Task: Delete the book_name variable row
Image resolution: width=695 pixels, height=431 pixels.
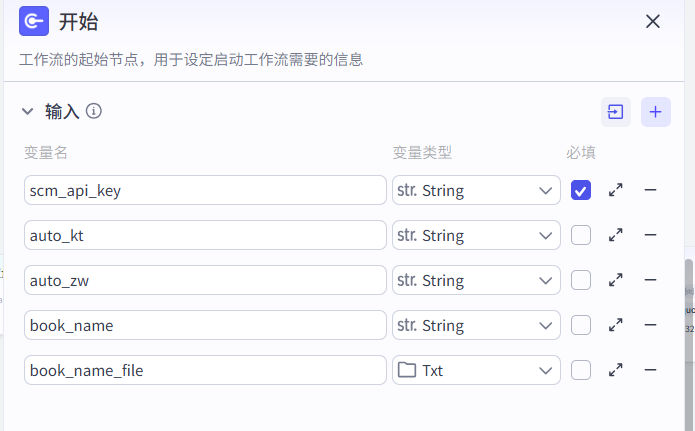Action: pyautogui.click(x=650, y=325)
